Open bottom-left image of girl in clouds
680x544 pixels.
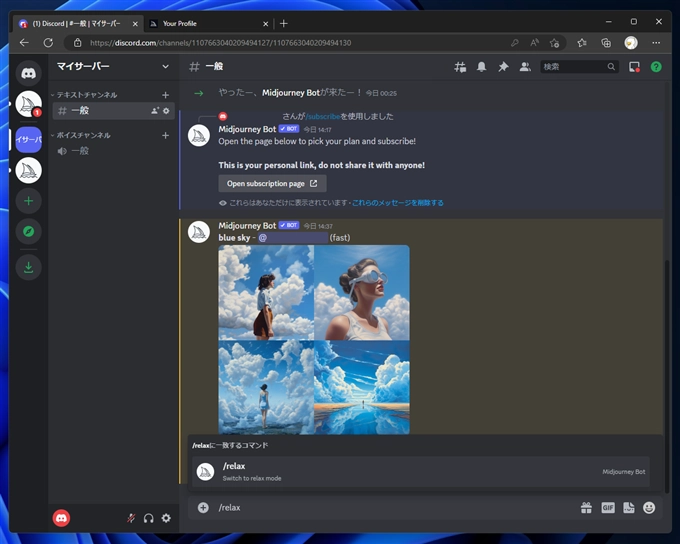[266, 387]
